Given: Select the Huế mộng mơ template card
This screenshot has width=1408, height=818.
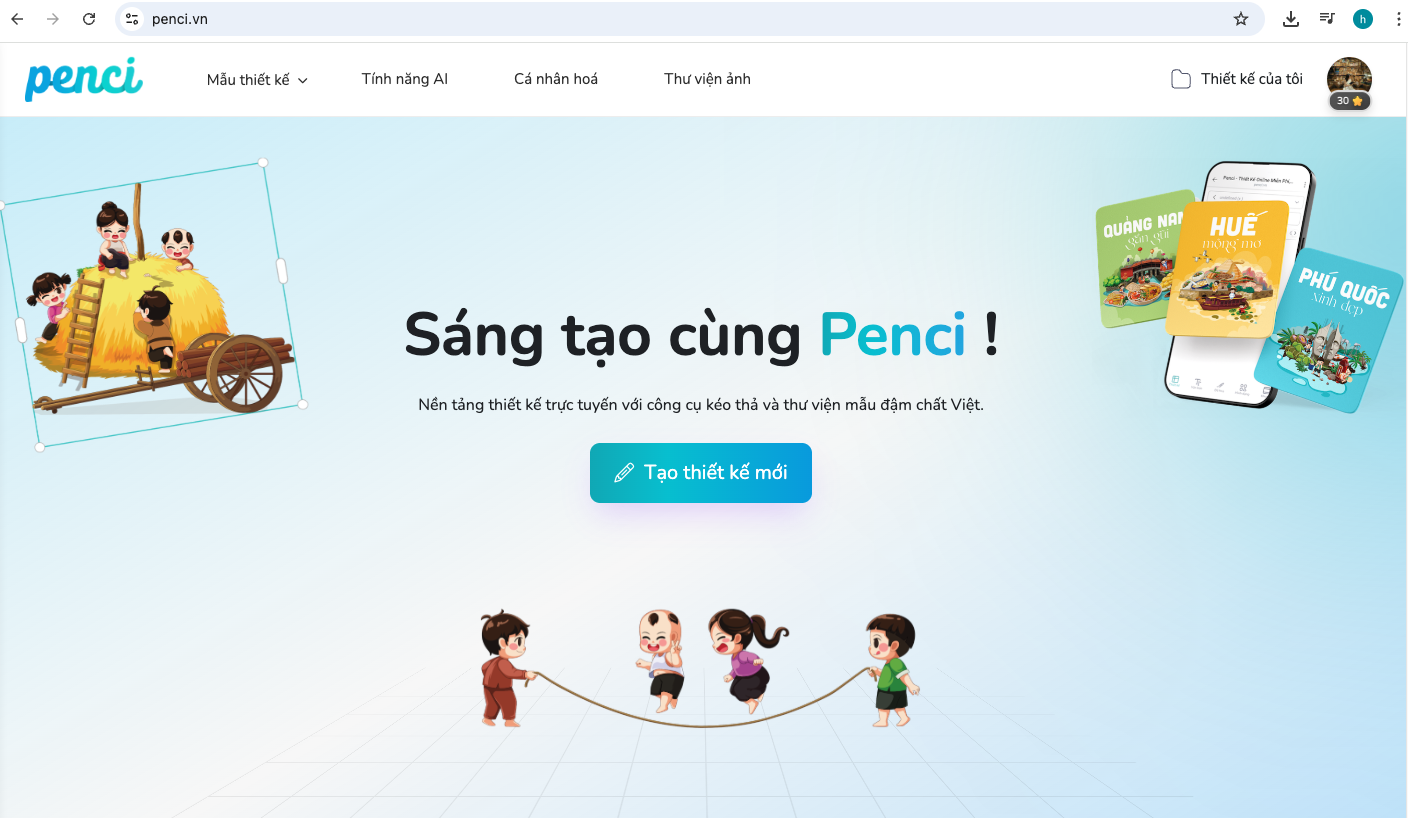Looking at the screenshot, I should 1226,268.
